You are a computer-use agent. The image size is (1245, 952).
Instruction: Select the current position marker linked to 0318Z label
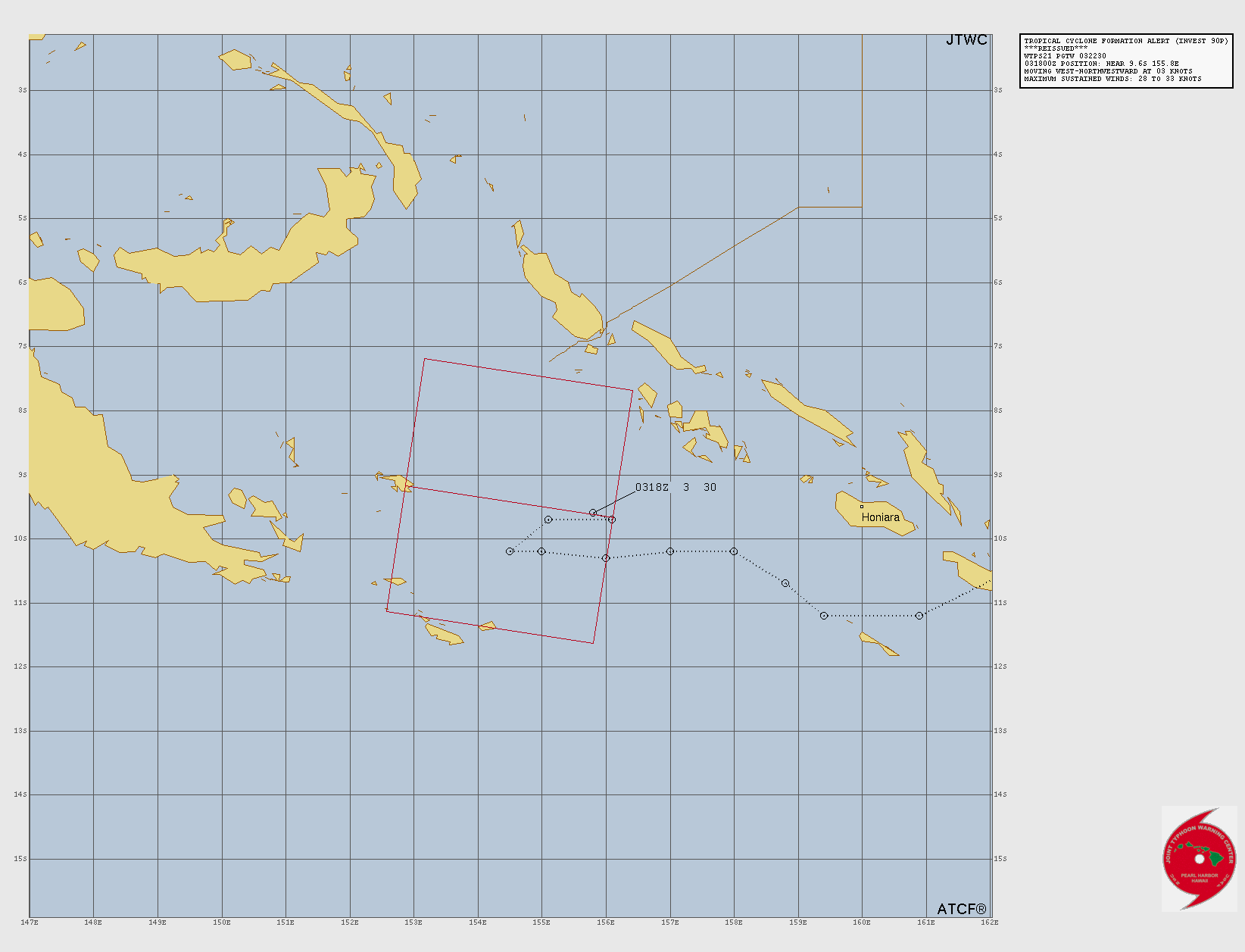593,513
